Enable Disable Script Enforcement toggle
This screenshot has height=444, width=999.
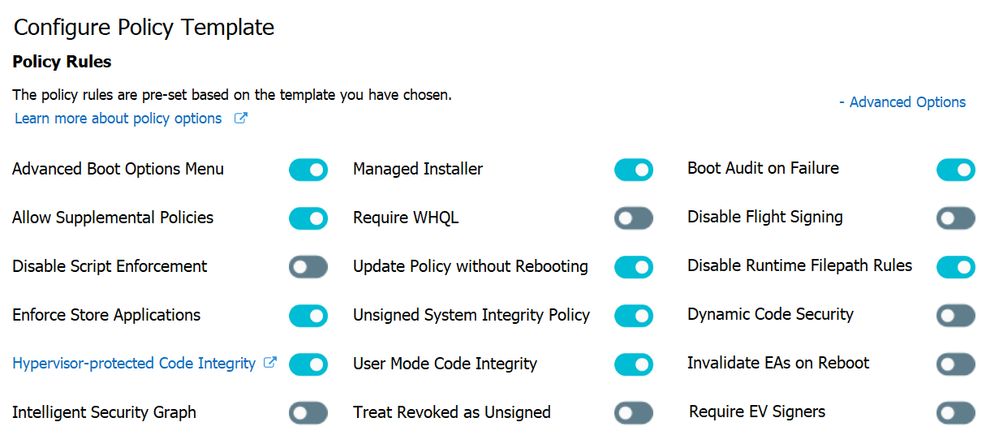point(308,267)
